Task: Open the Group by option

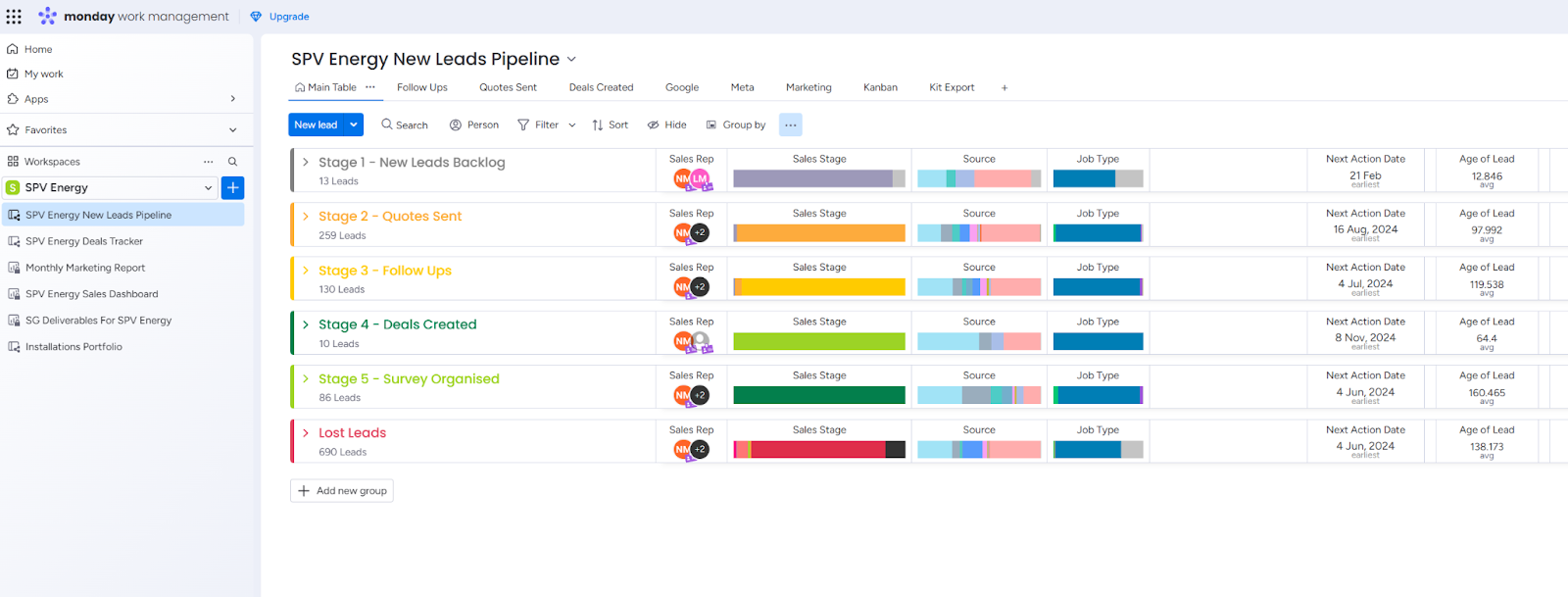Action: tap(736, 124)
